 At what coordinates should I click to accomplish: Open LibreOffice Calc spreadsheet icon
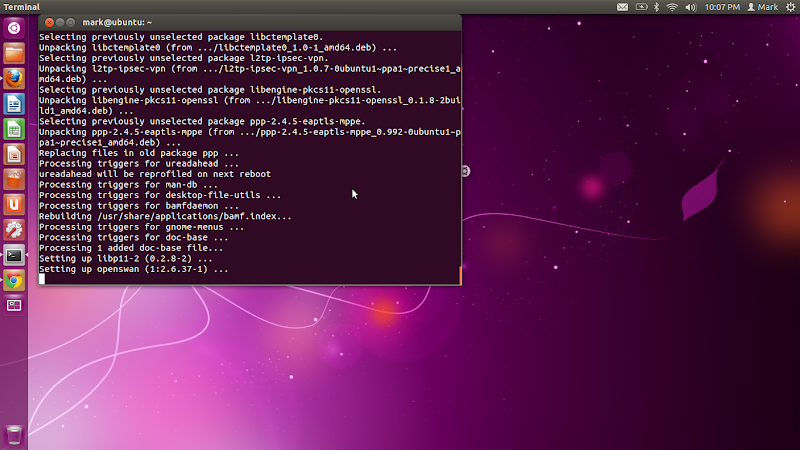pyautogui.click(x=14, y=129)
